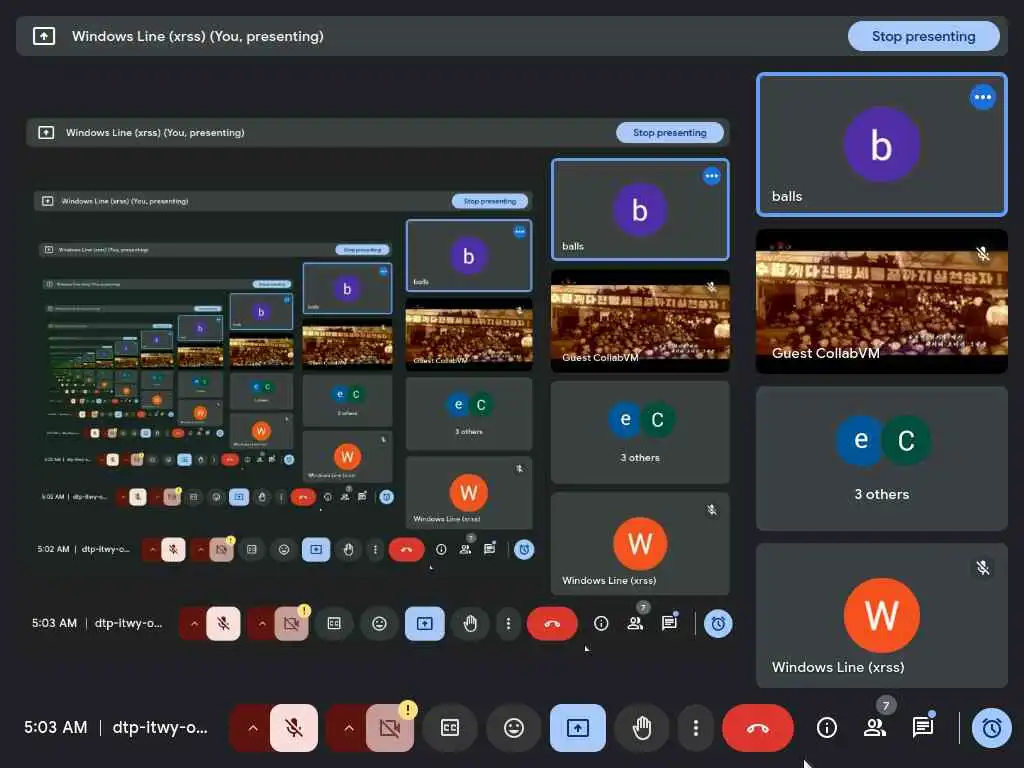Click the highlighted present-screen button in main bottom bar

[x=577, y=728]
